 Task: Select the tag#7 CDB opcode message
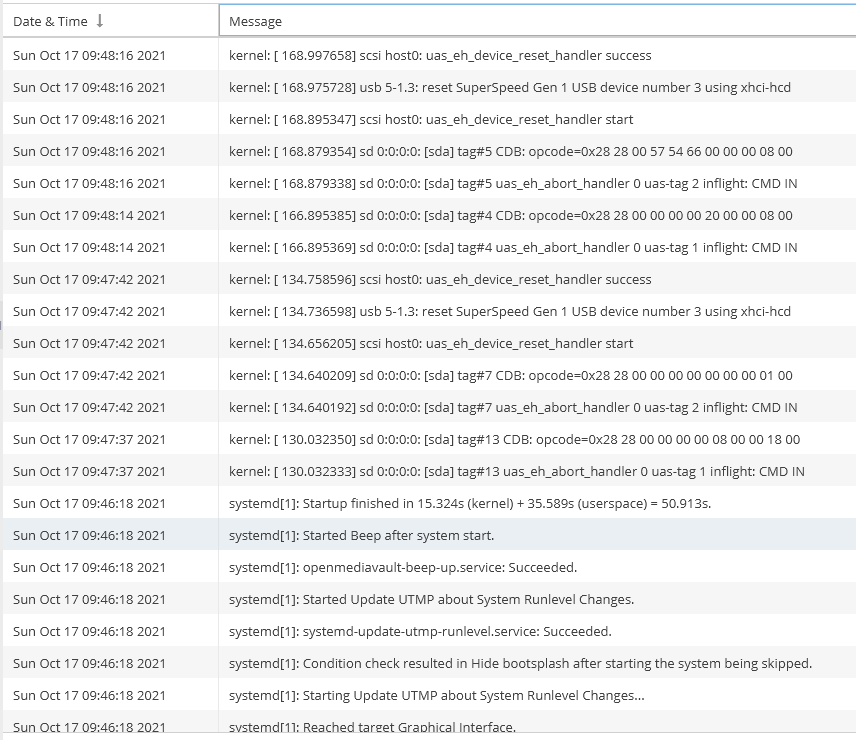511,375
